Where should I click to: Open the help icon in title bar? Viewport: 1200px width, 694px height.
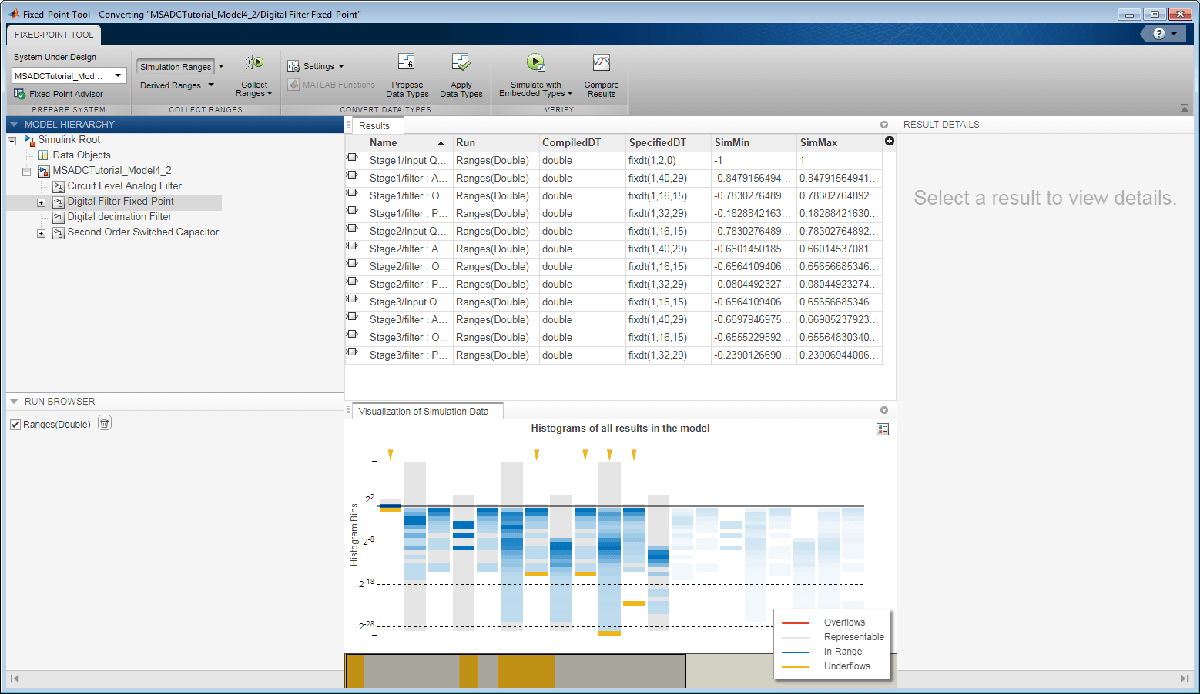[1159, 33]
